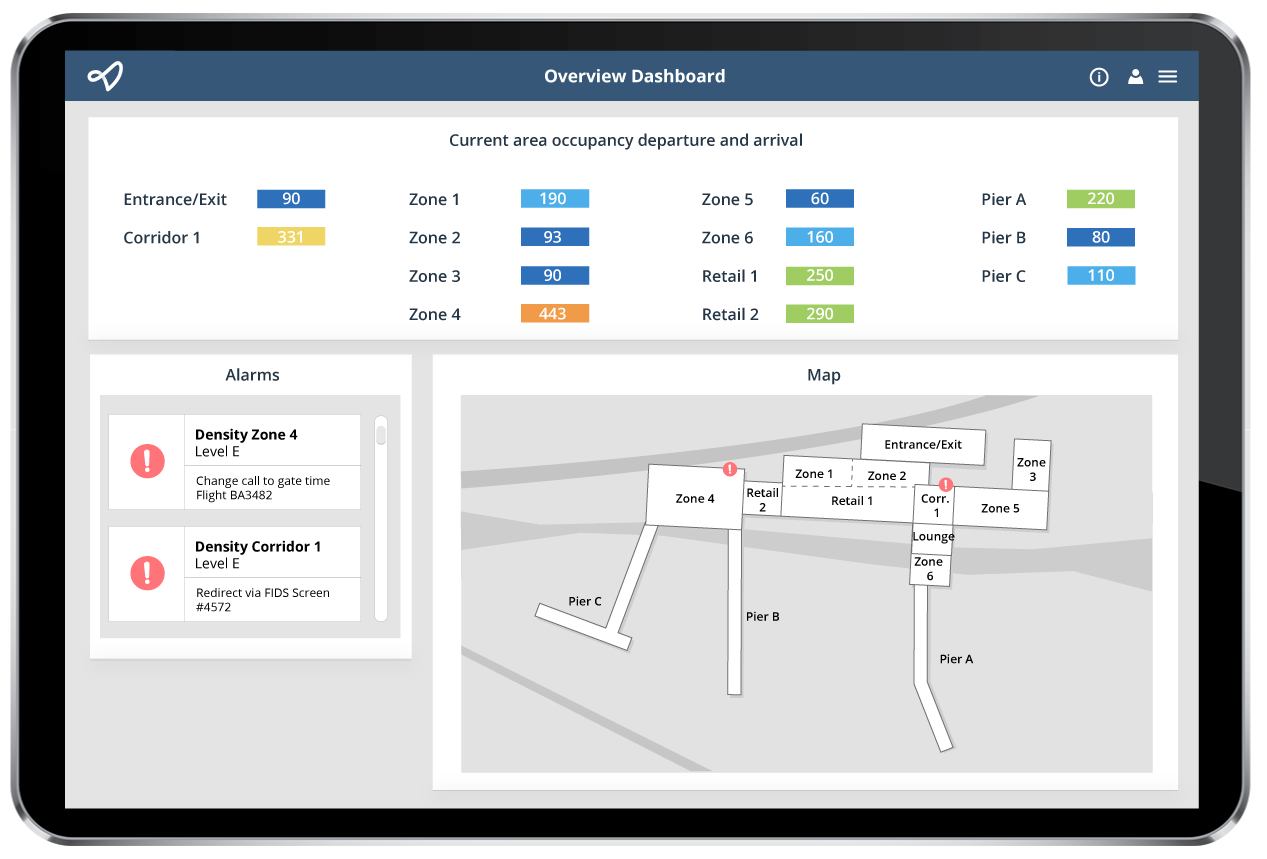Click the Pier A green occupancy value
1267x859 pixels.
(x=1100, y=199)
